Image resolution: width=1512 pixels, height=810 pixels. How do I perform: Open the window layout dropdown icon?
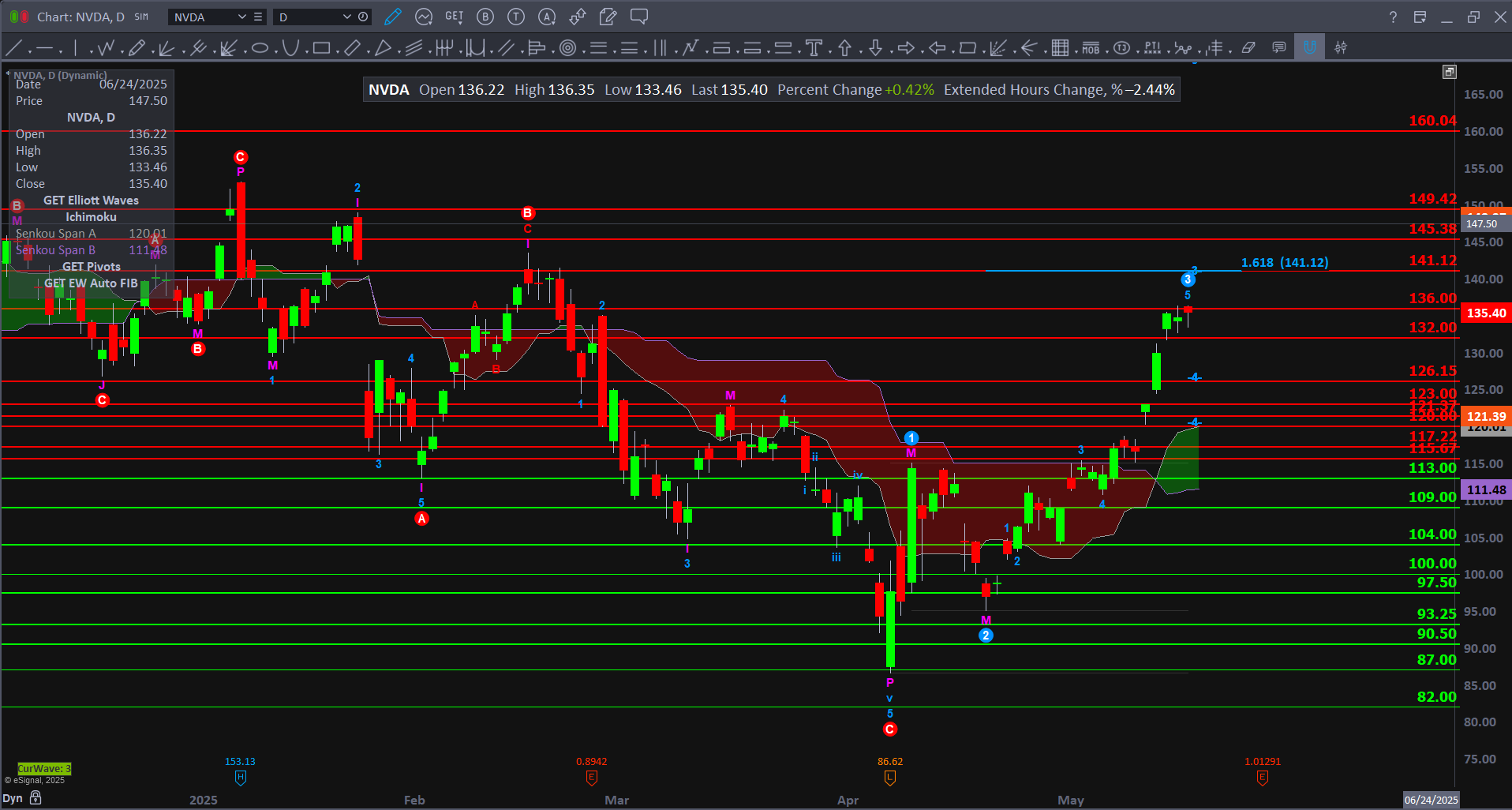pos(1420,17)
